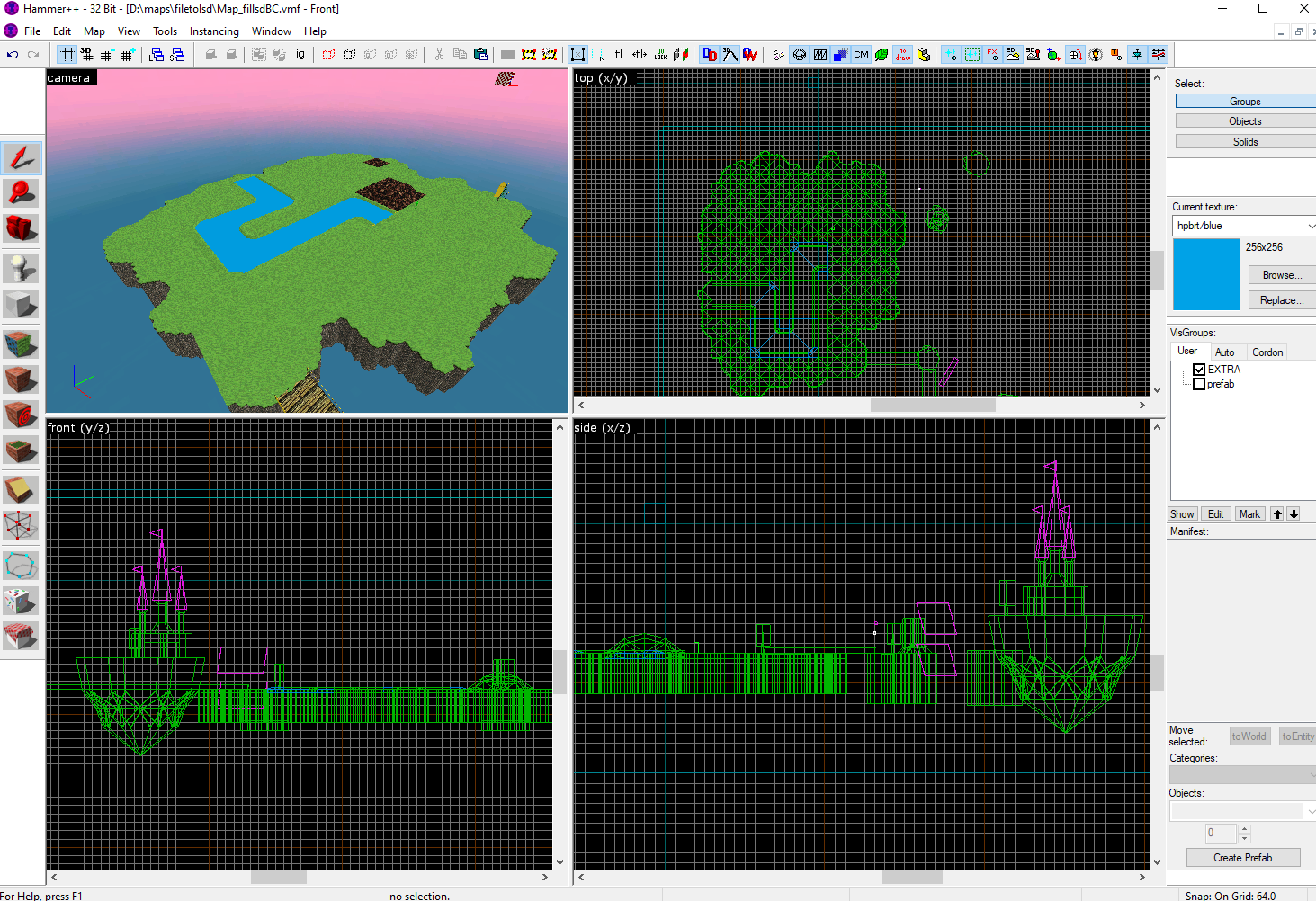Image resolution: width=1316 pixels, height=901 pixels.
Task: Click the light bulb preview toolbar icon
Action: coord(1096,55)
